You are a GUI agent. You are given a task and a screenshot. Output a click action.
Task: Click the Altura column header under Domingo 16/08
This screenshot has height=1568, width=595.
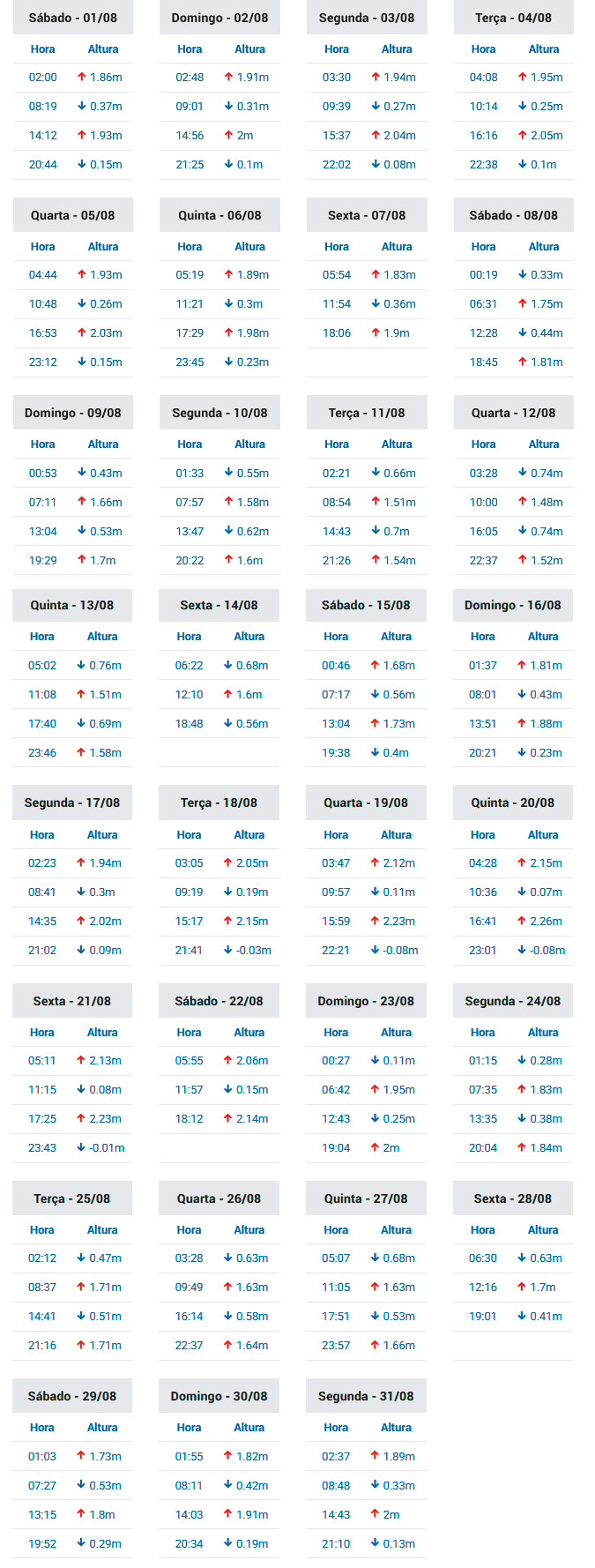click(543, 636)
